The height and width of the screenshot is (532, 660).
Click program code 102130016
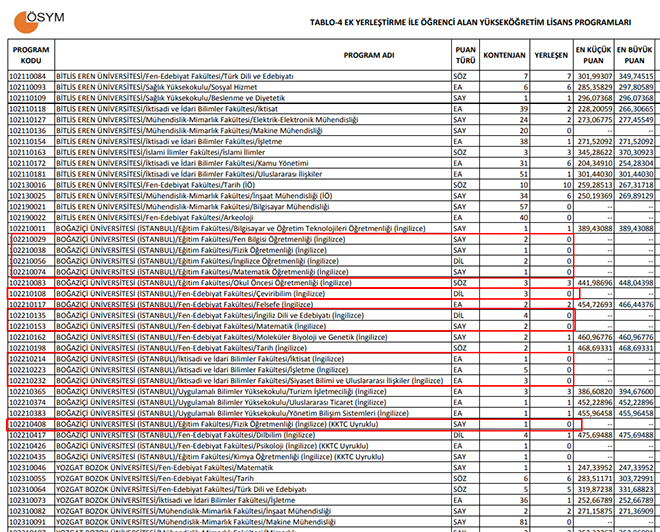tap(27, 185)
